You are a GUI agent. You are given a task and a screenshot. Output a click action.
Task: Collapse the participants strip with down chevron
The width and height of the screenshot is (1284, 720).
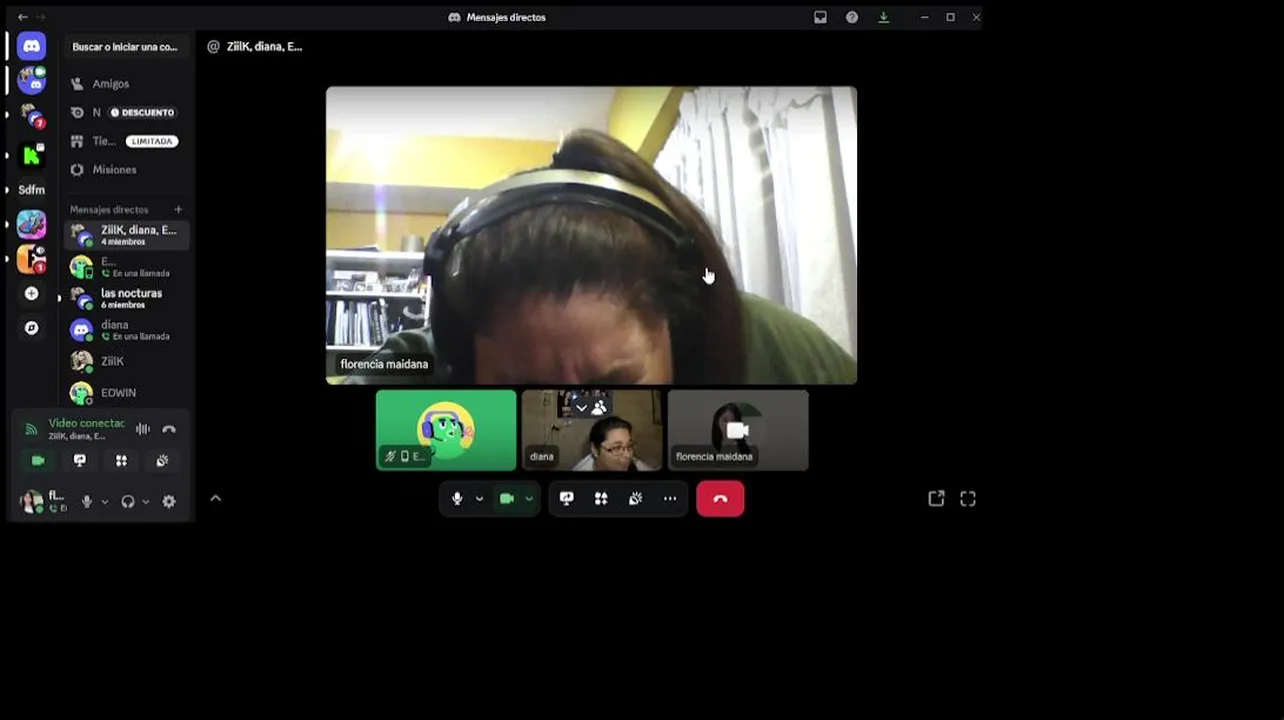point(581,407)
